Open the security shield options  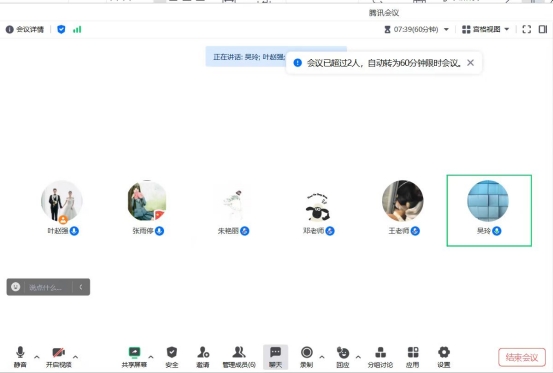coord(172,357)
